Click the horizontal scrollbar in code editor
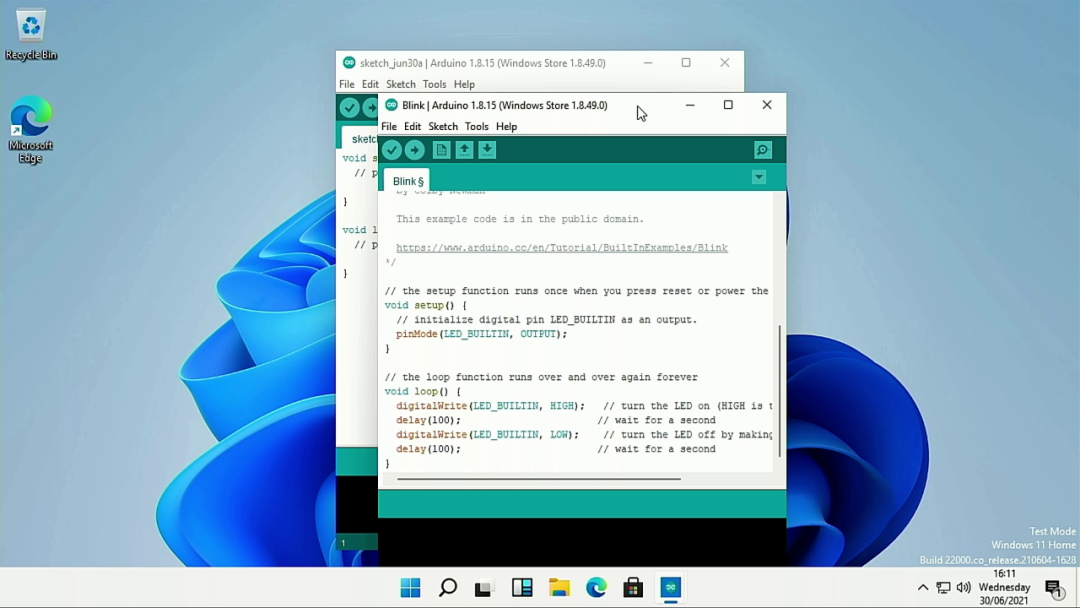Viewport: 1080px width, 608px height. coord(538,479)
